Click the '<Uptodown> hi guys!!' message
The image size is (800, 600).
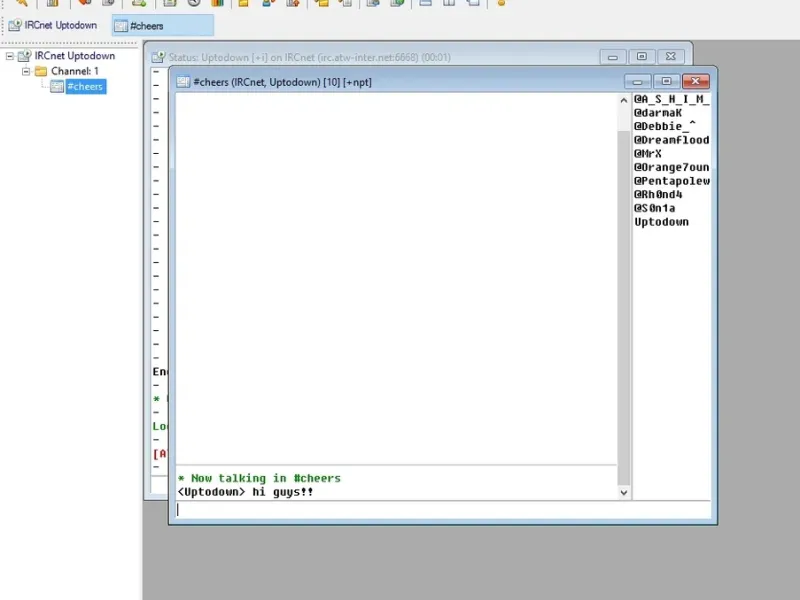pyautogui.click(x=245, y=492)
